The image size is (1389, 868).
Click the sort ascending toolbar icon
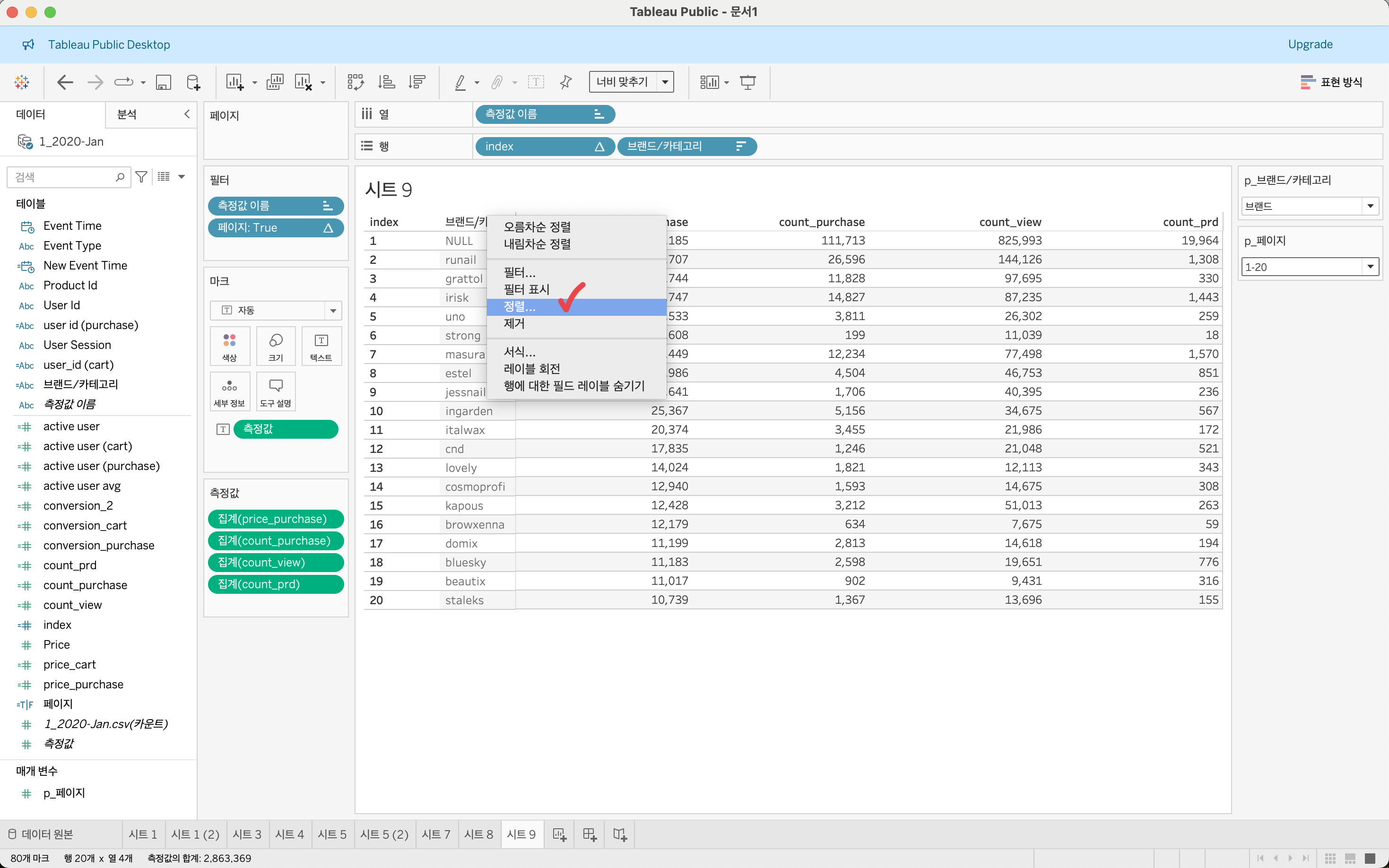tap(386, 82)
